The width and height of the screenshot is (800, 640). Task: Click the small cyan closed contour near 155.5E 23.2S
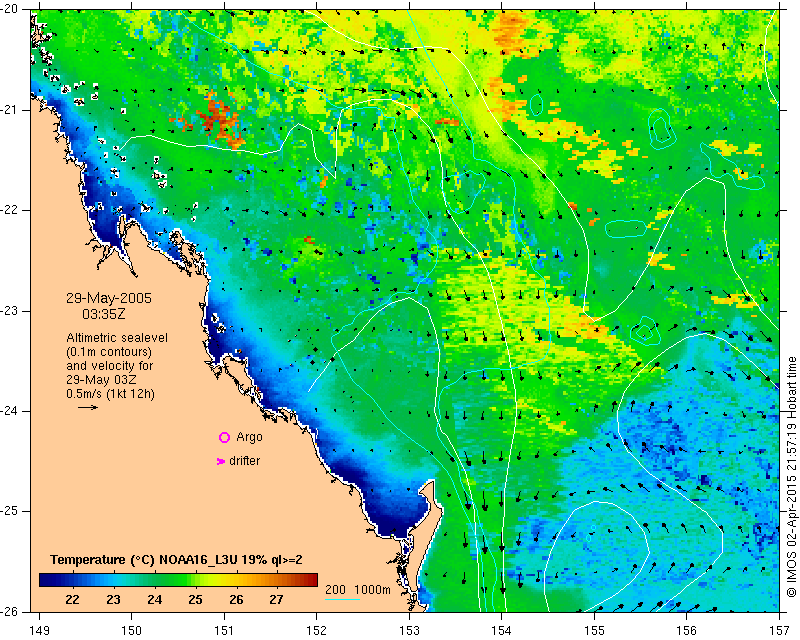(644, 331)
